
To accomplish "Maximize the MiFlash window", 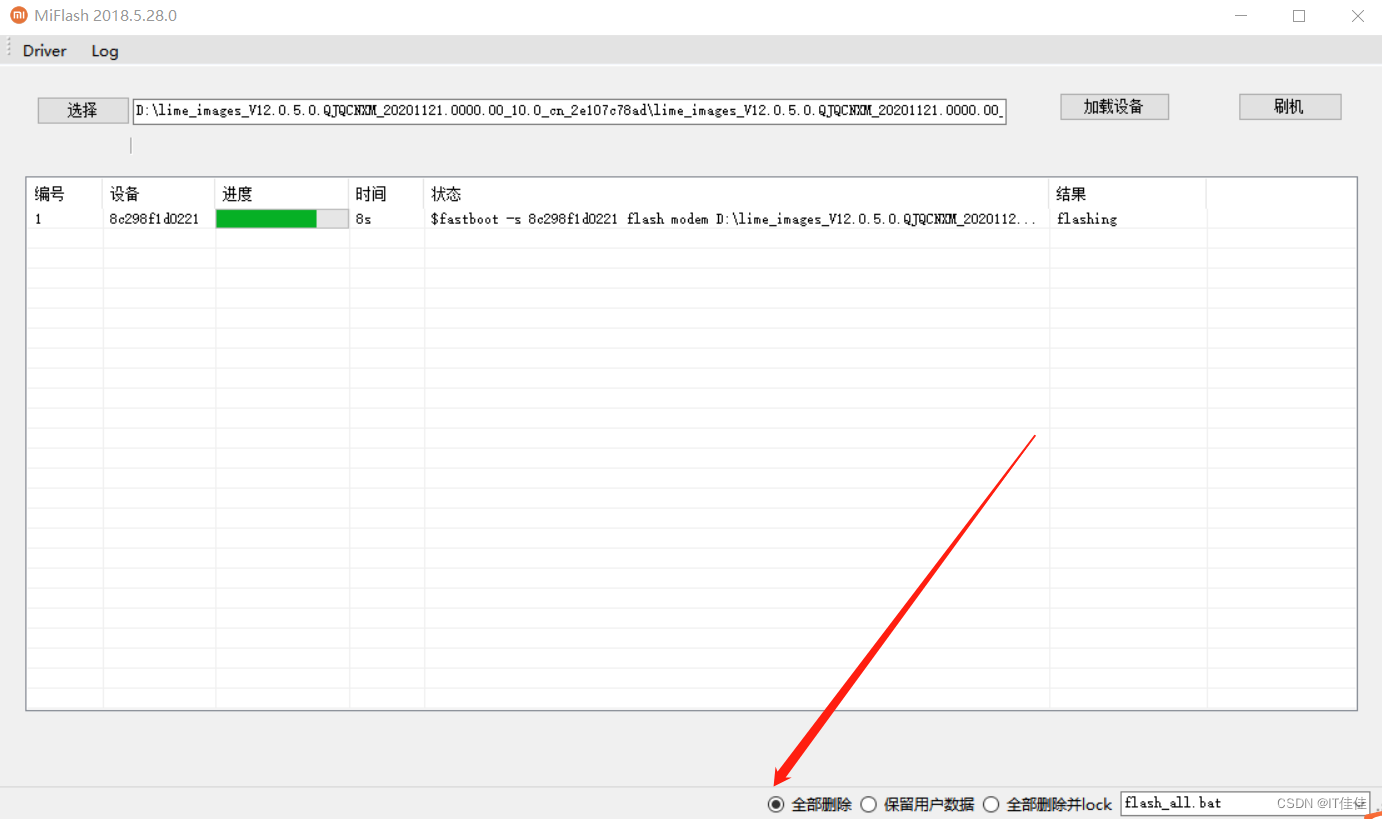I will pyautogui.click(x=1299, y=16).
